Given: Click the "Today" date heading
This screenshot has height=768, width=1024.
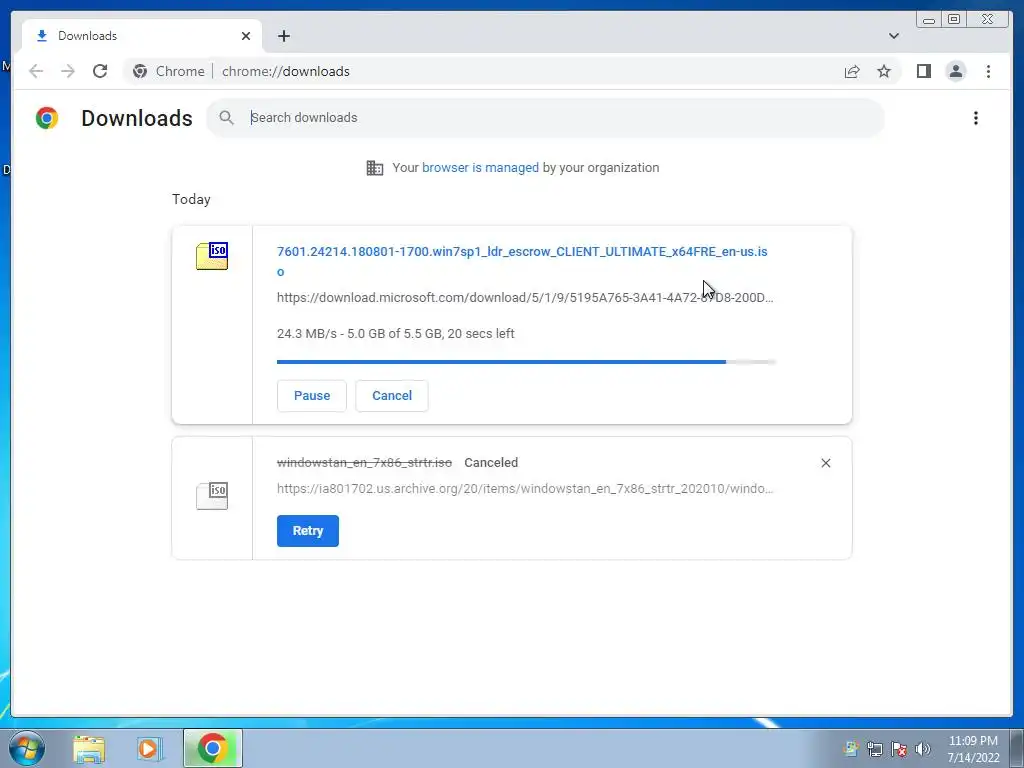Looking at the screenshot, I should tap(191, 200).
